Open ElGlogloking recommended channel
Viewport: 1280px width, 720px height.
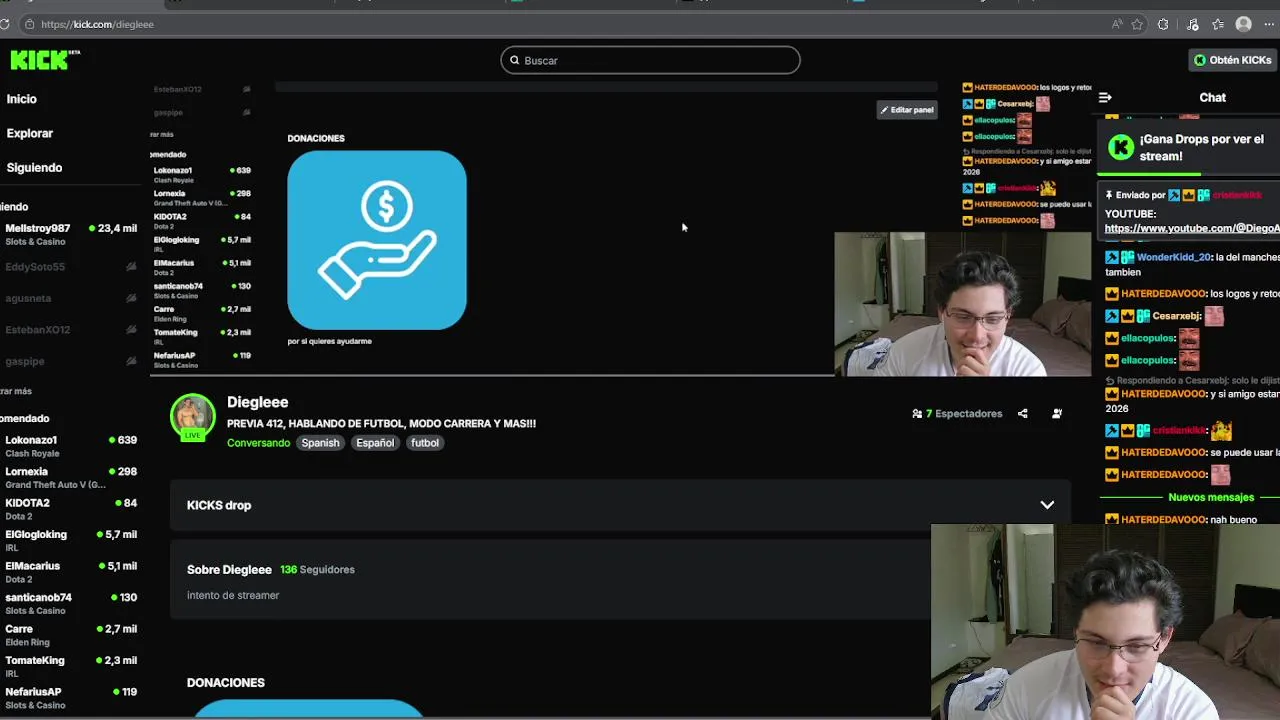[x=70, y=541]
